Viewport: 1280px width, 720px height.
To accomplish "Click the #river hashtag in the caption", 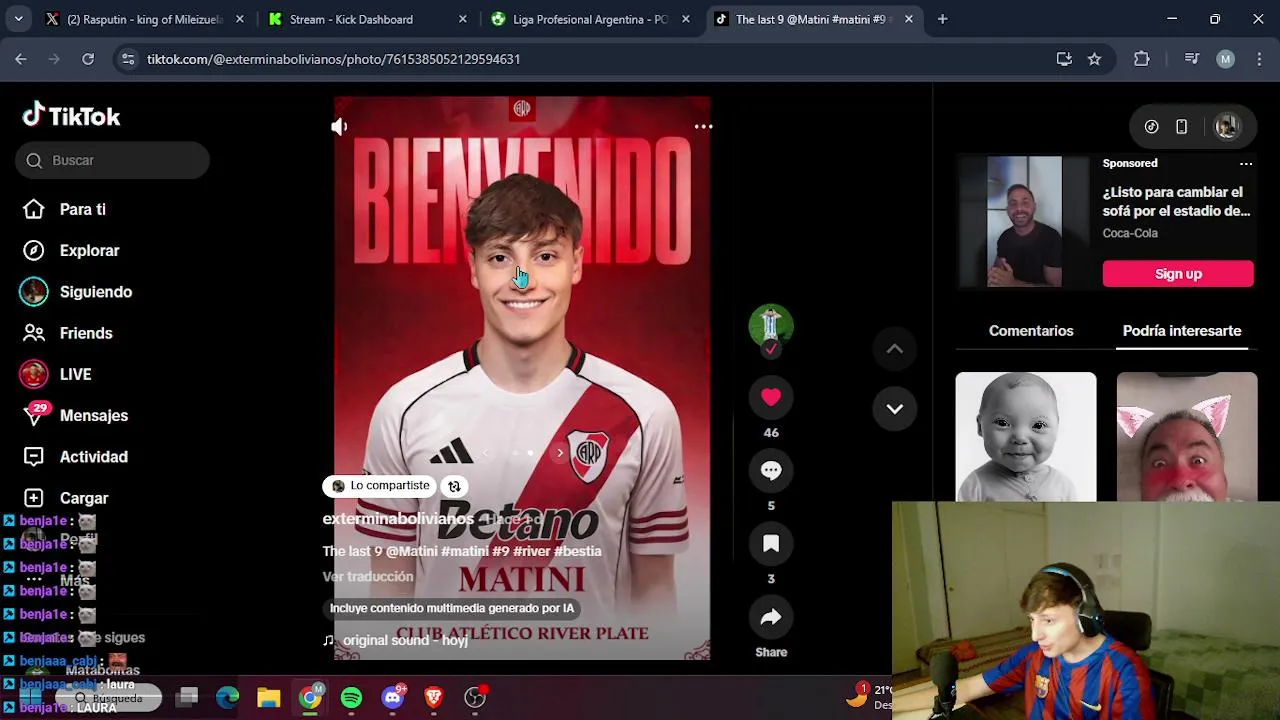I will (x=531, y=551).
